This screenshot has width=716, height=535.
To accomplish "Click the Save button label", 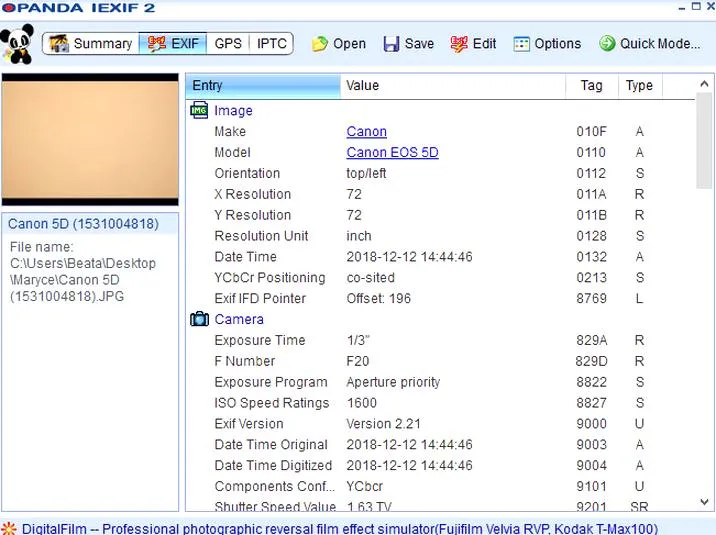I will (419, 44).
